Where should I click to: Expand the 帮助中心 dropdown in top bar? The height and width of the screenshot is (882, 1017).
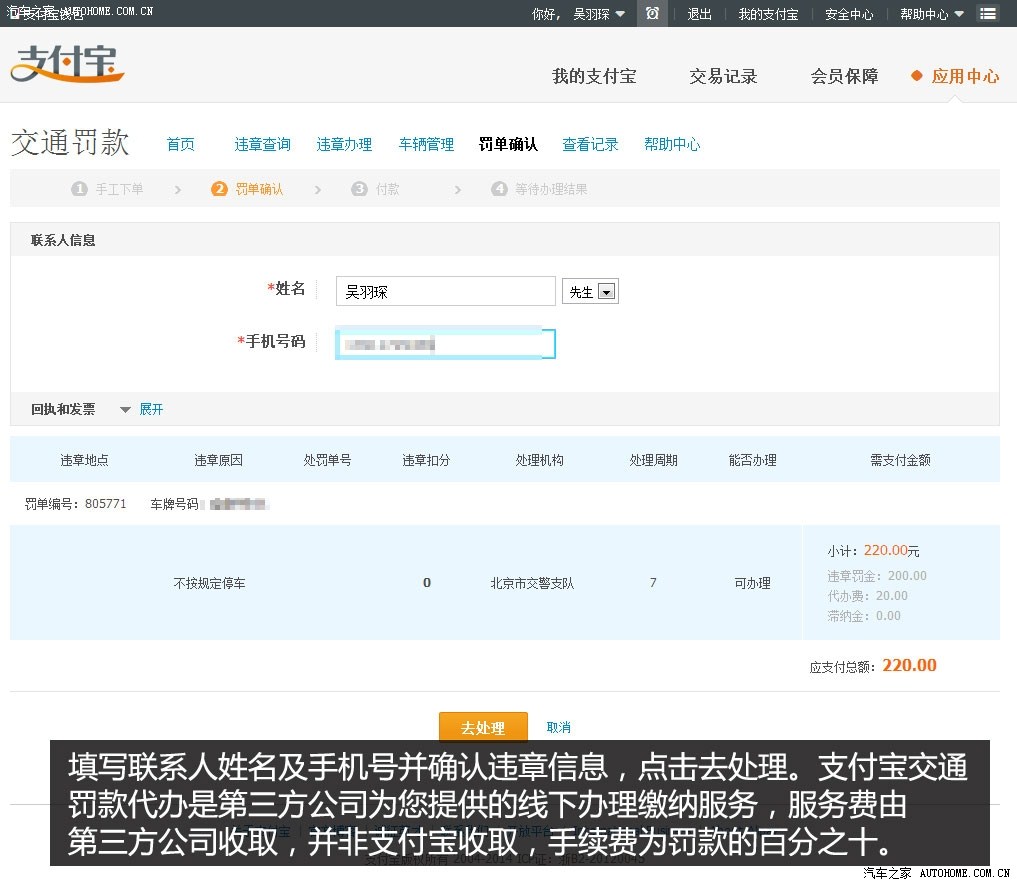(x=959, y=14)
